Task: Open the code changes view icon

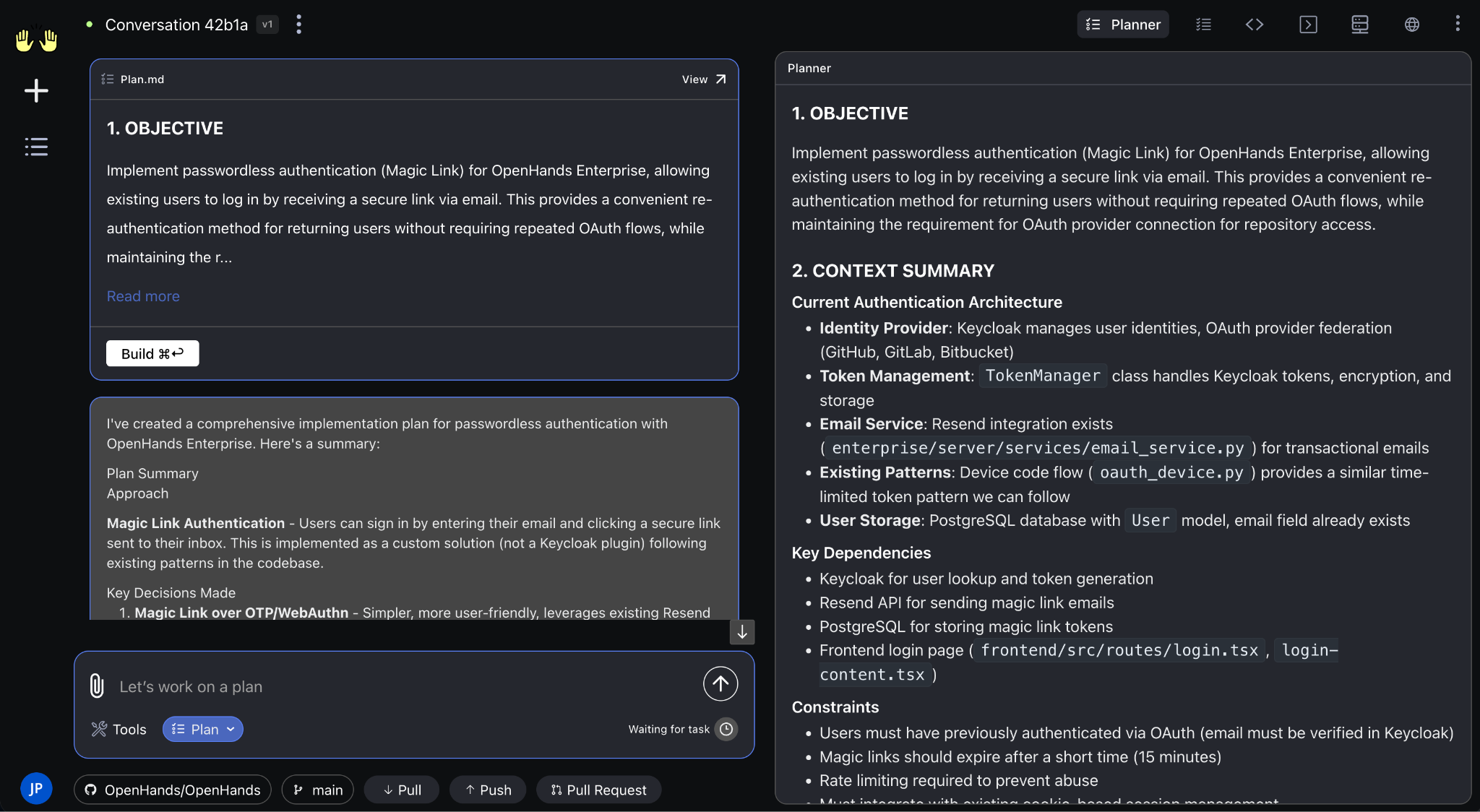Action: click(1255, 25)
